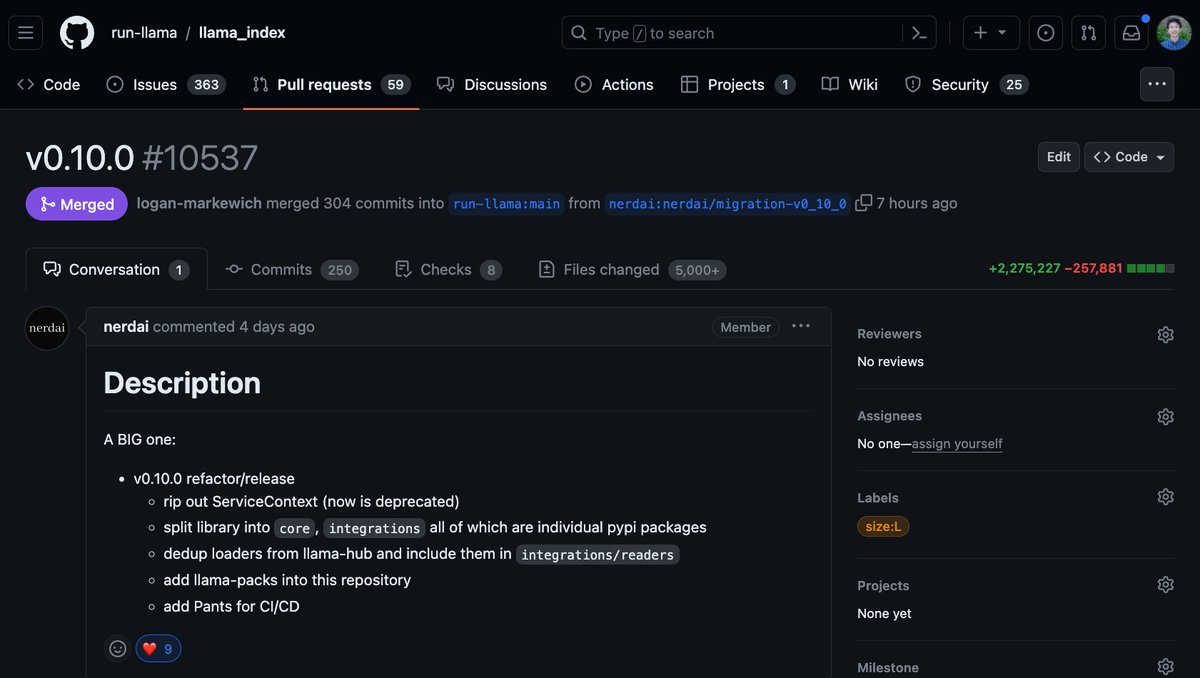Focus the 'Type / to search' field
Screen dimensions: 1200x678
(x=749, y=33)
